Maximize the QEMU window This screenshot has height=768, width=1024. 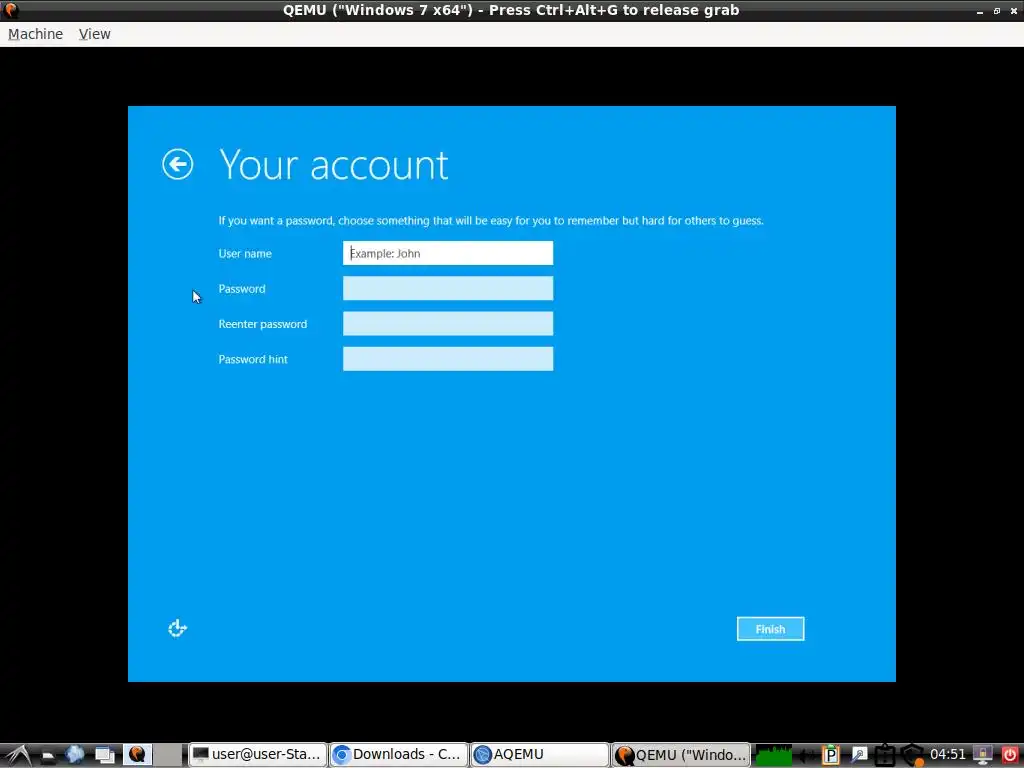[x=997, y=11]
